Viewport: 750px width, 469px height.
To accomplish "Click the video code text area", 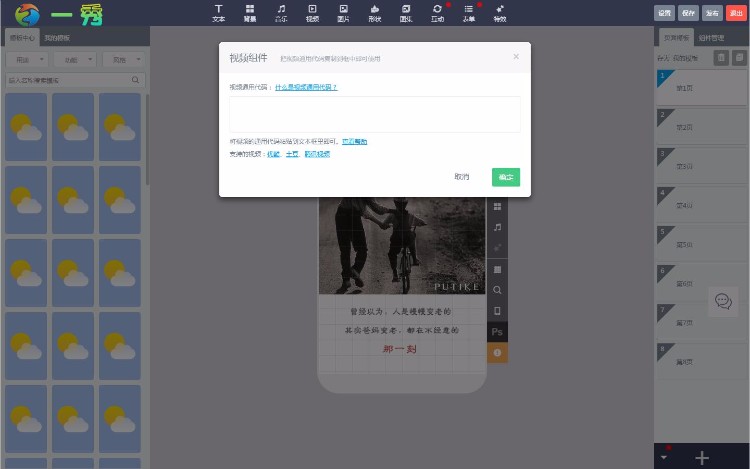I will pyautogui.click(x=375, y=114).
